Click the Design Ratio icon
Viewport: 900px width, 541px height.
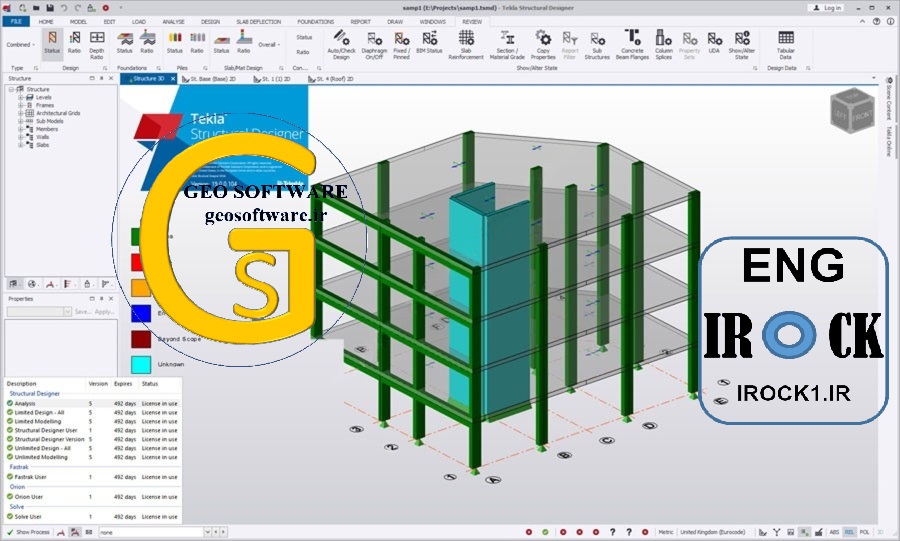74,44
